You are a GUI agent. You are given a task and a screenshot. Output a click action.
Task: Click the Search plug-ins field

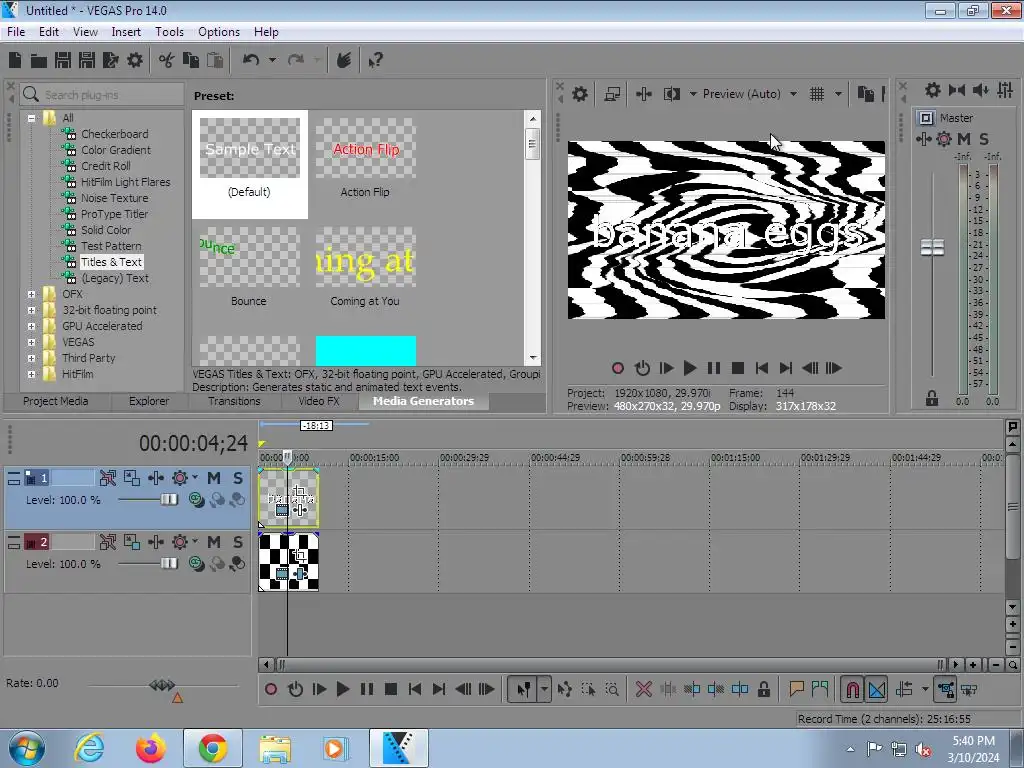[102, 95]
